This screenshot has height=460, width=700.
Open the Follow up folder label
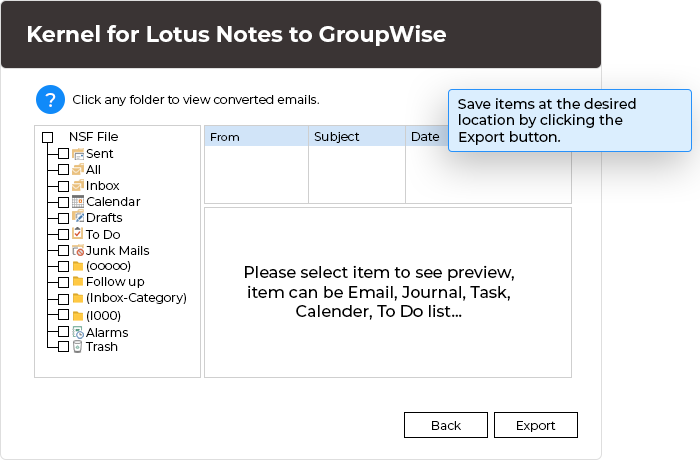click(115, 282)
